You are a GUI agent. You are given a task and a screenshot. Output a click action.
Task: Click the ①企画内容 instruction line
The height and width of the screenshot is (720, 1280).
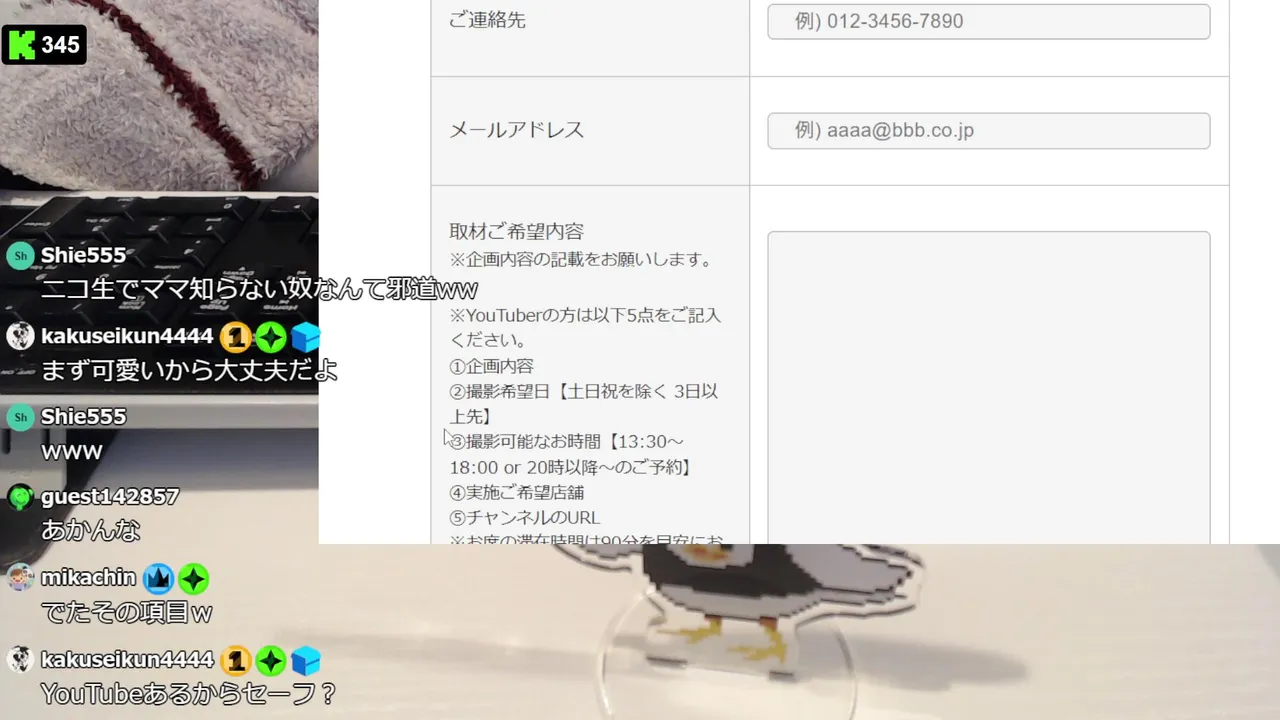pyautogui.click(x=491, y=366)
